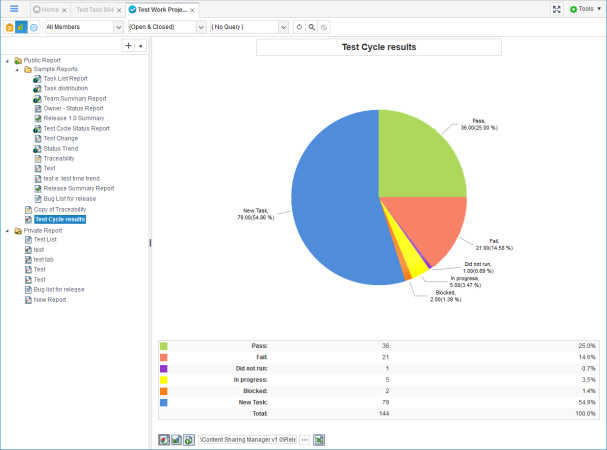Toggle full screen view icon
The image size is (607, 450).
tap(557, 9)
